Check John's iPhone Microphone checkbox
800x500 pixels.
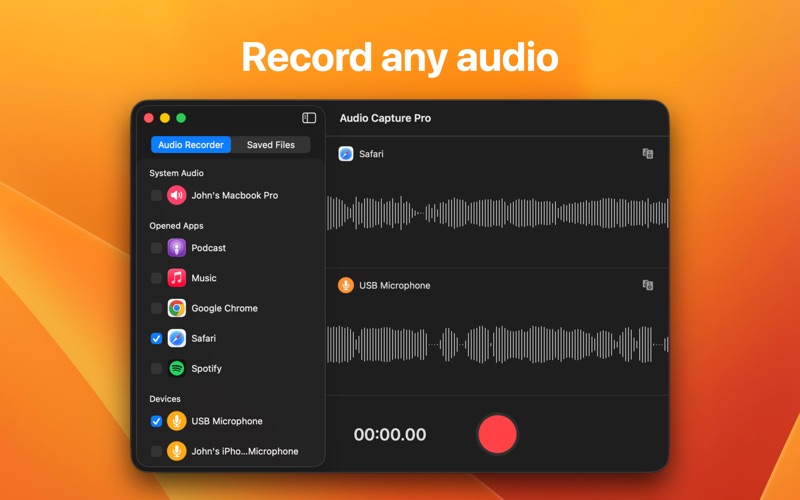(156, 451)
